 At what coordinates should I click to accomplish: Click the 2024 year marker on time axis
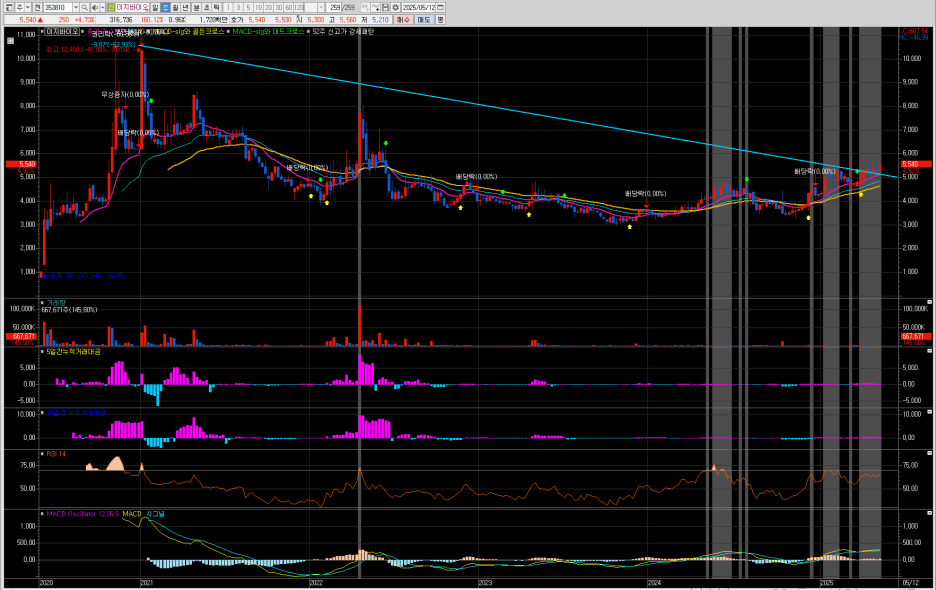pyautogui.click(x=654, y=582)
